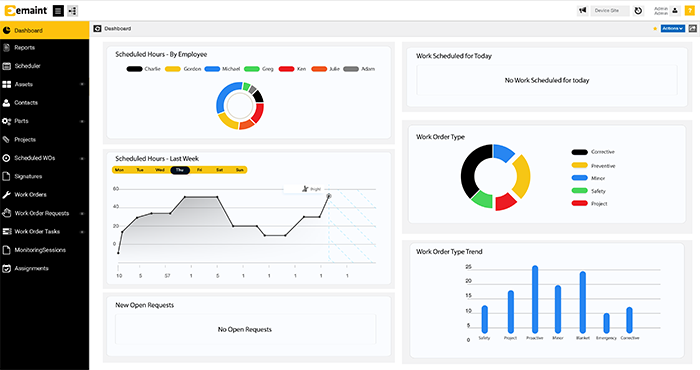Open the site tree hierarchy icon
The width and height of the screenshot is (700, 370).
click(x=72, y=11)
